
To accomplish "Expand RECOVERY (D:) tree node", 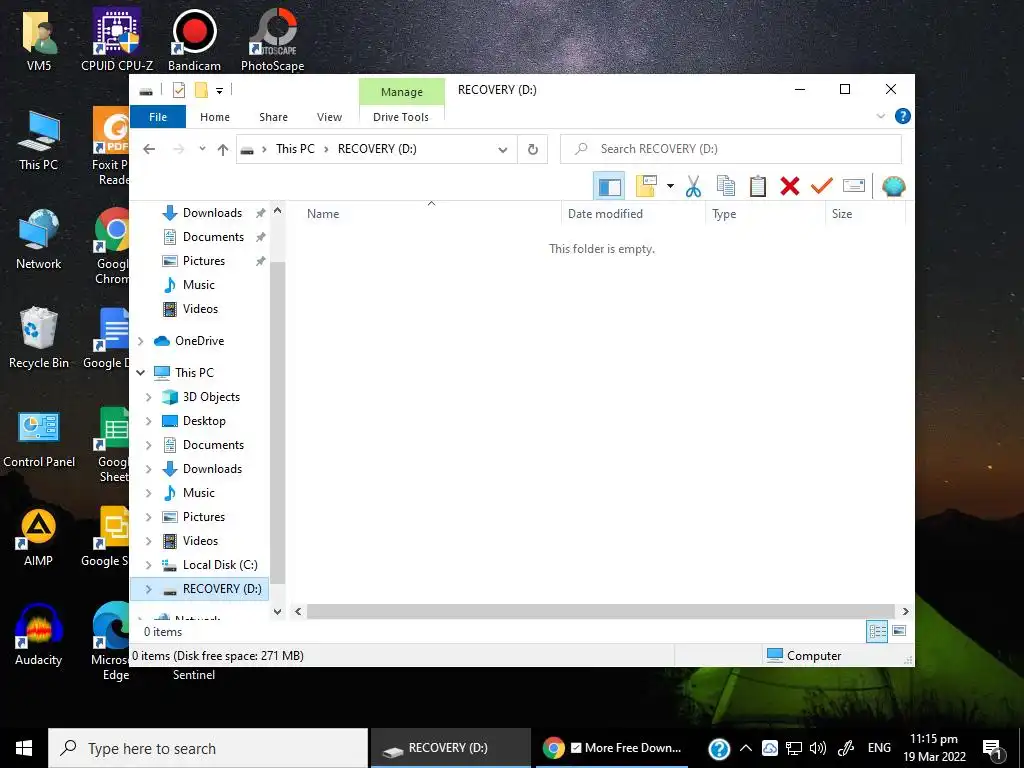I will point(148,589).
